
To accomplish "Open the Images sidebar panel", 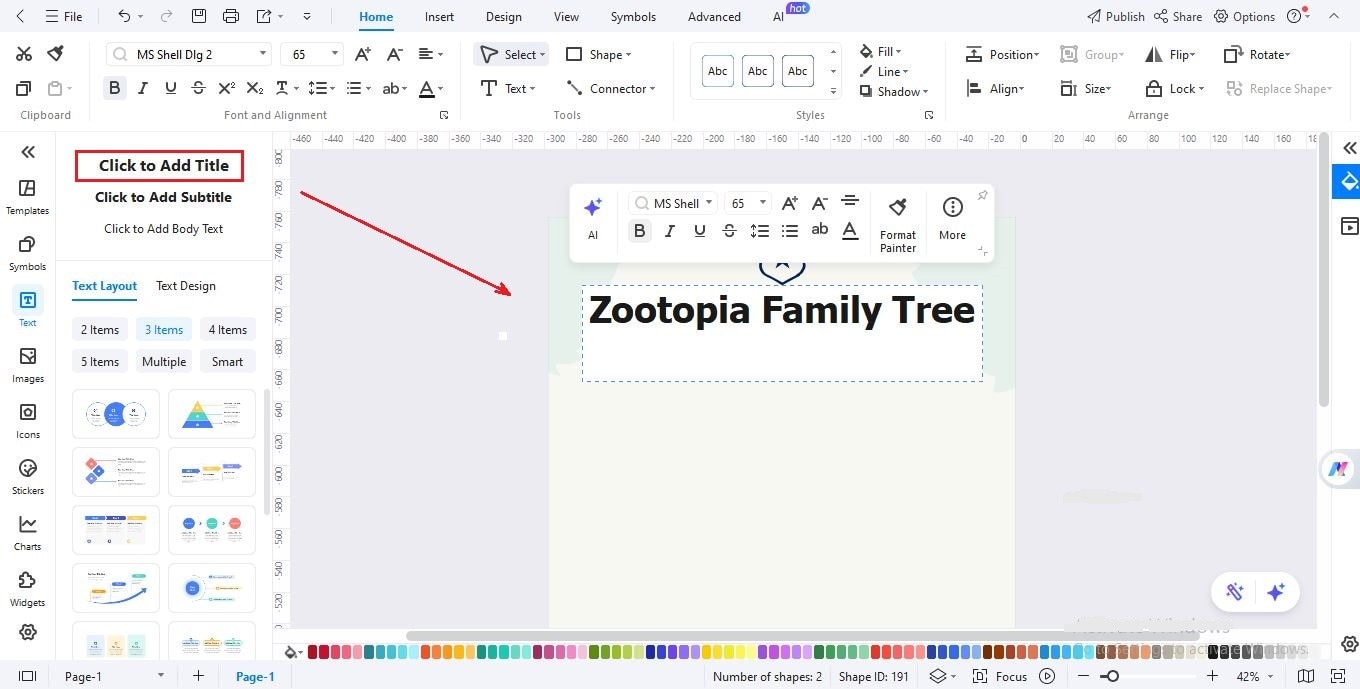I will click(27, 365).
